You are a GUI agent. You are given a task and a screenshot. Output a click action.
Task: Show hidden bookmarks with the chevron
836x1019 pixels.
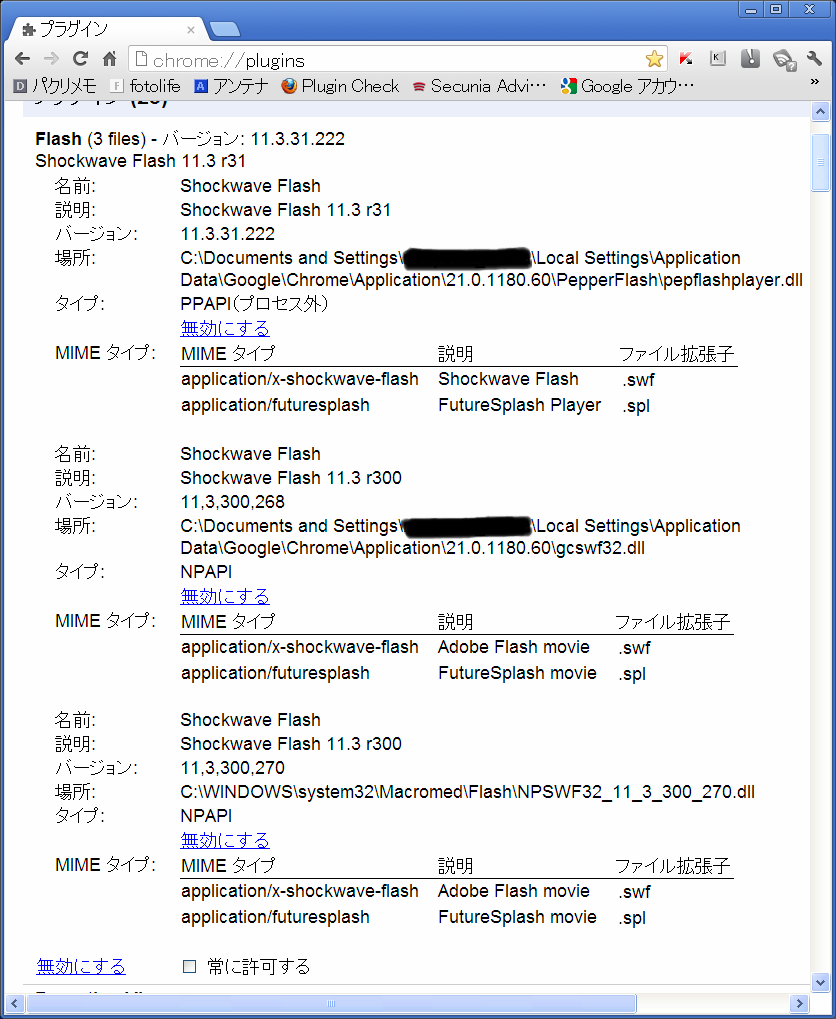[815, 82]
